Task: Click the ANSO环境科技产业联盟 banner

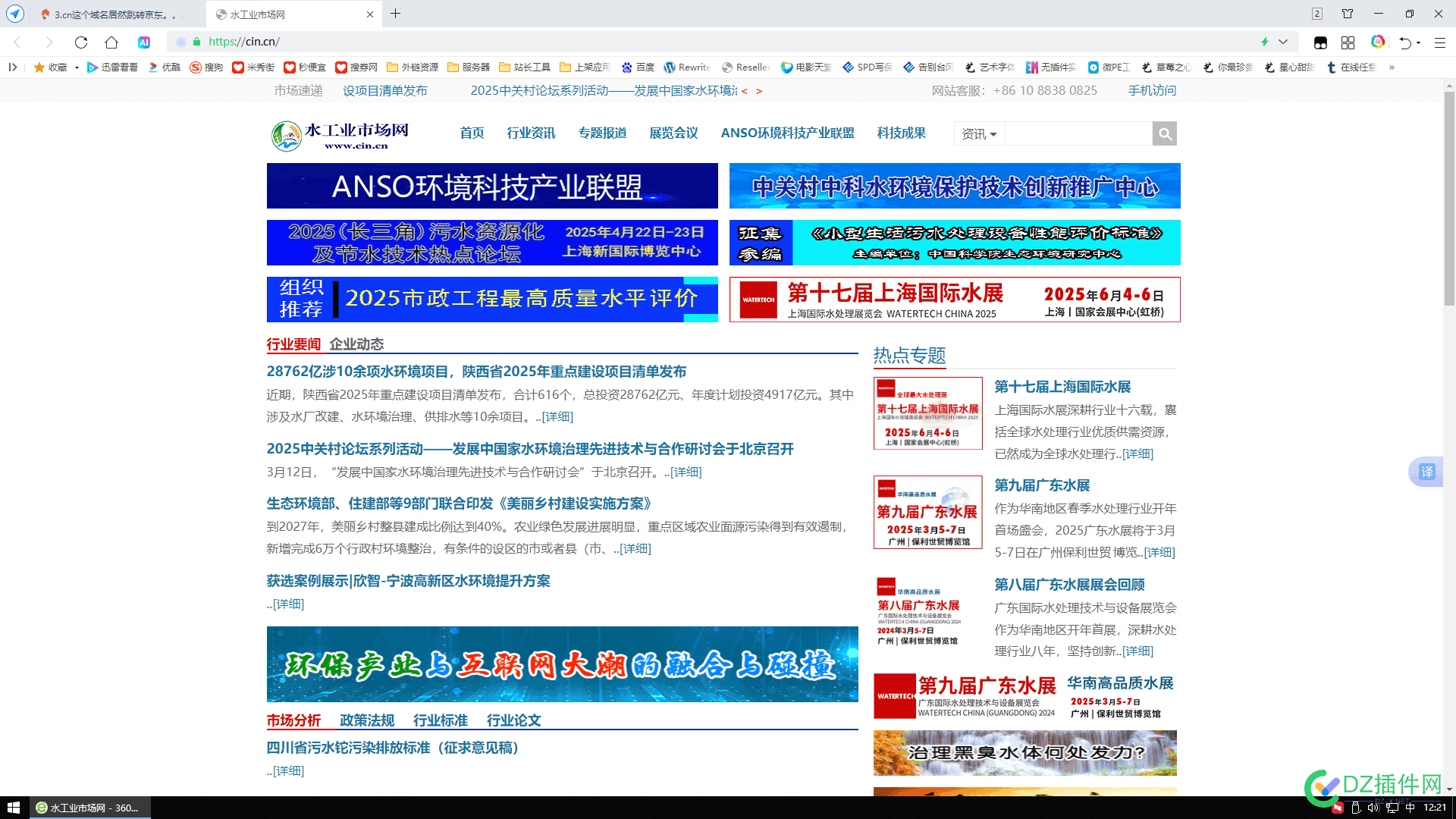Action: coord(492,186)
